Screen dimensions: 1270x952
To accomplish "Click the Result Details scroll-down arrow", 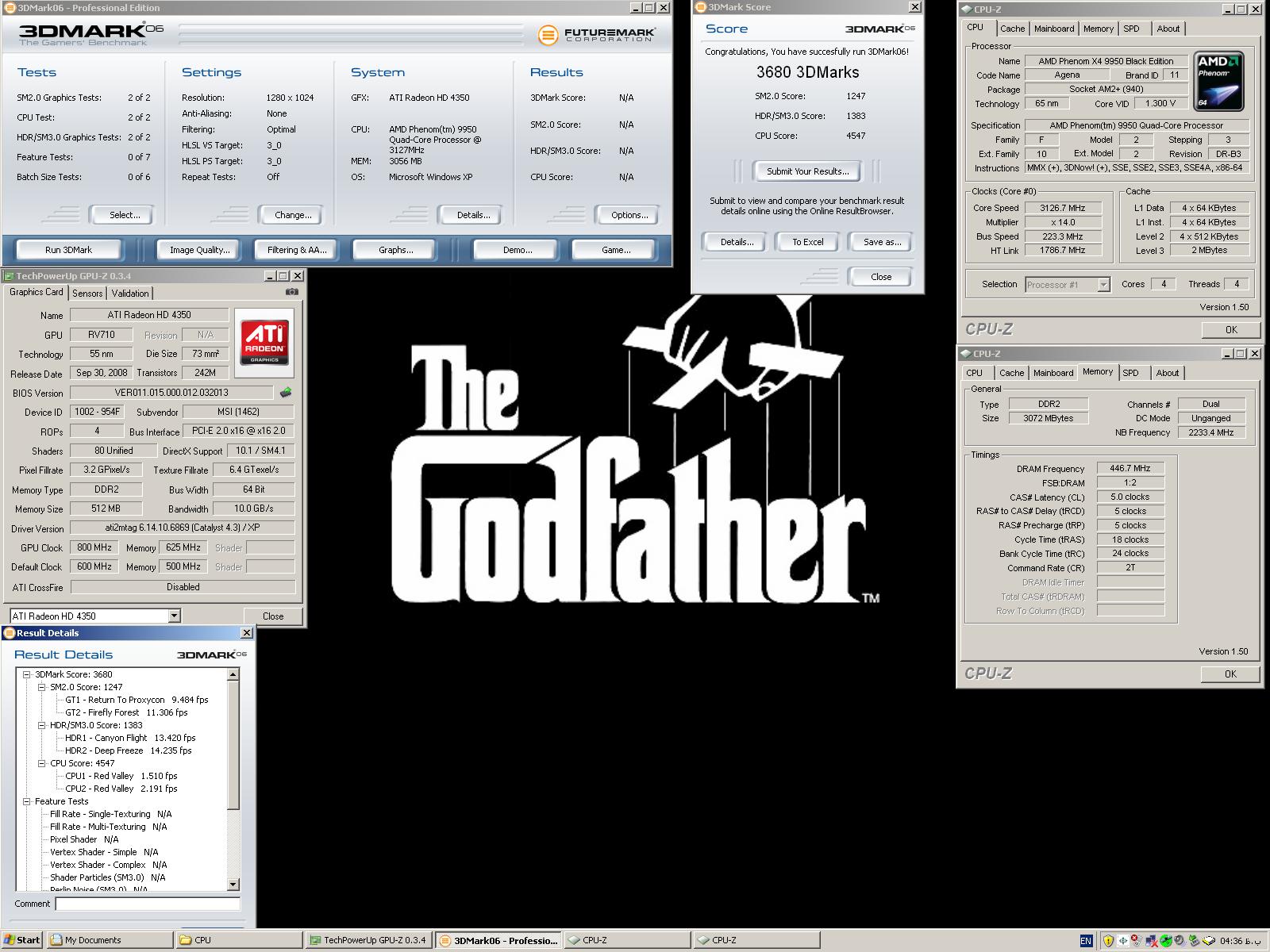I will [233, 885].
